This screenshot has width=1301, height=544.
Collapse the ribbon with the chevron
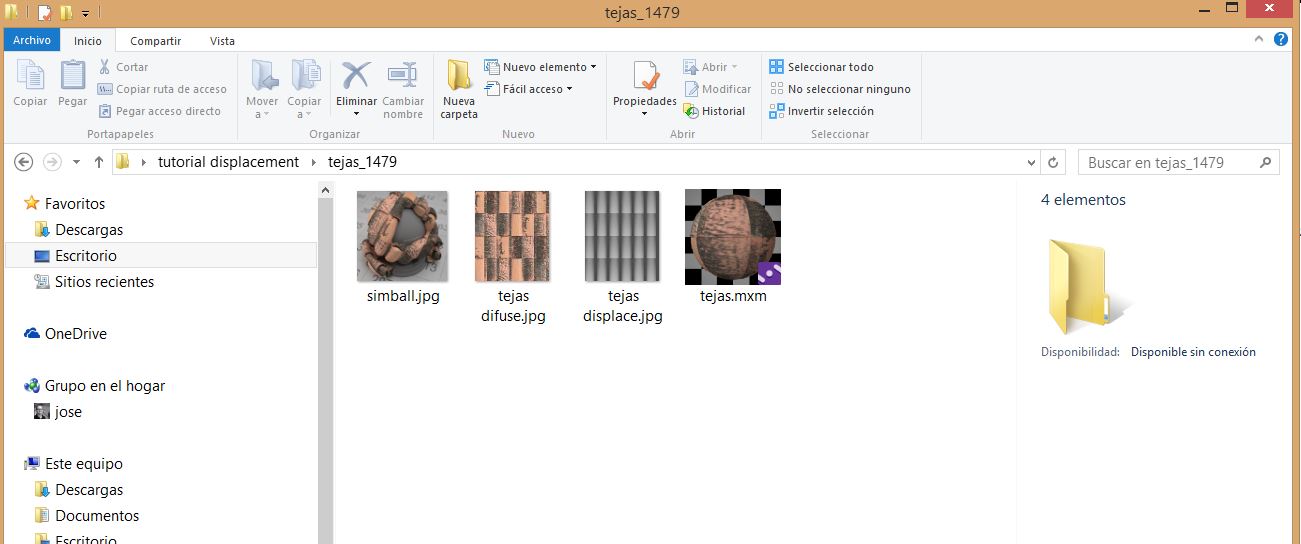1260,40
